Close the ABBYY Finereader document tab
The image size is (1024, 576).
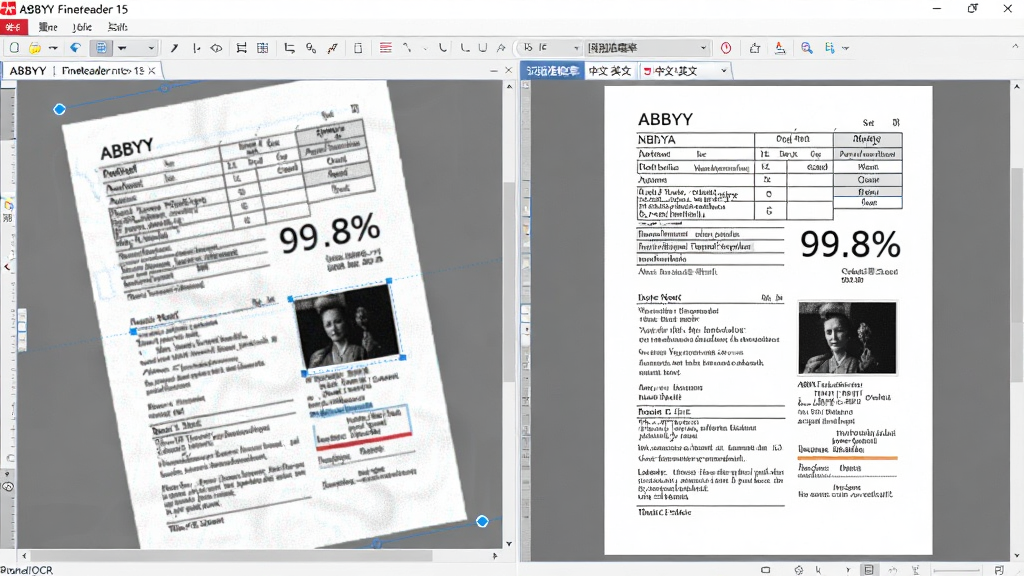152,71
